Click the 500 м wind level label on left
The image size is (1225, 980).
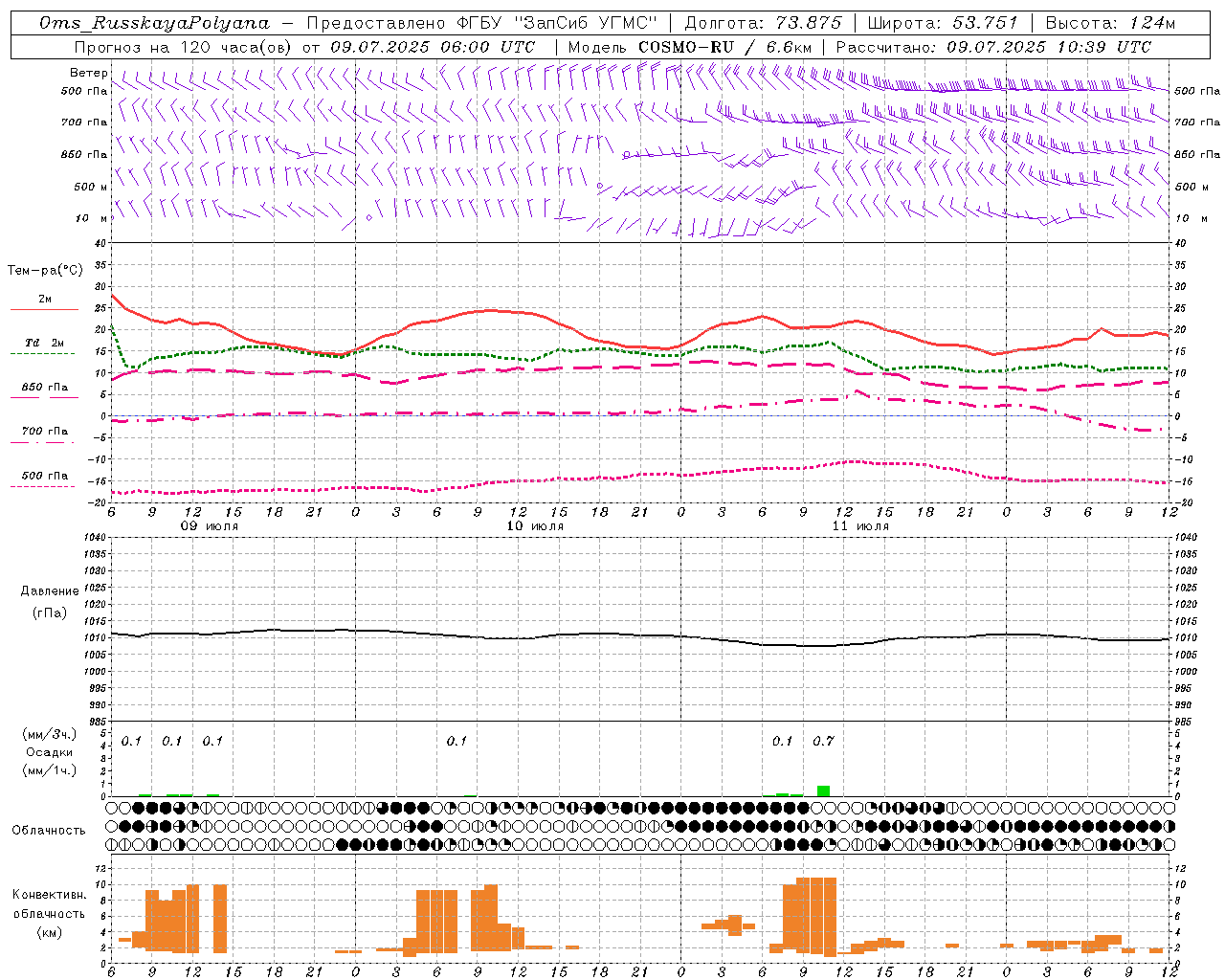coord(91,187)
